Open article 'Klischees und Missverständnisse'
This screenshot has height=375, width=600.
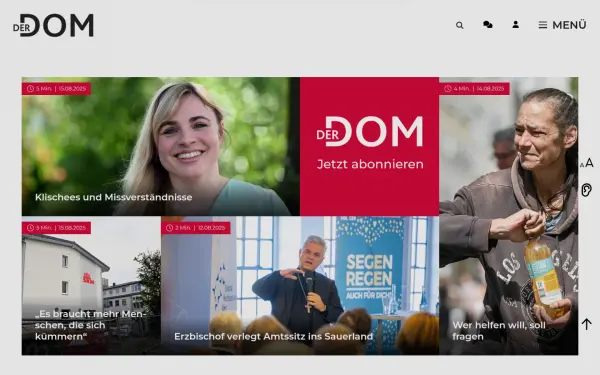click(114, 197)
